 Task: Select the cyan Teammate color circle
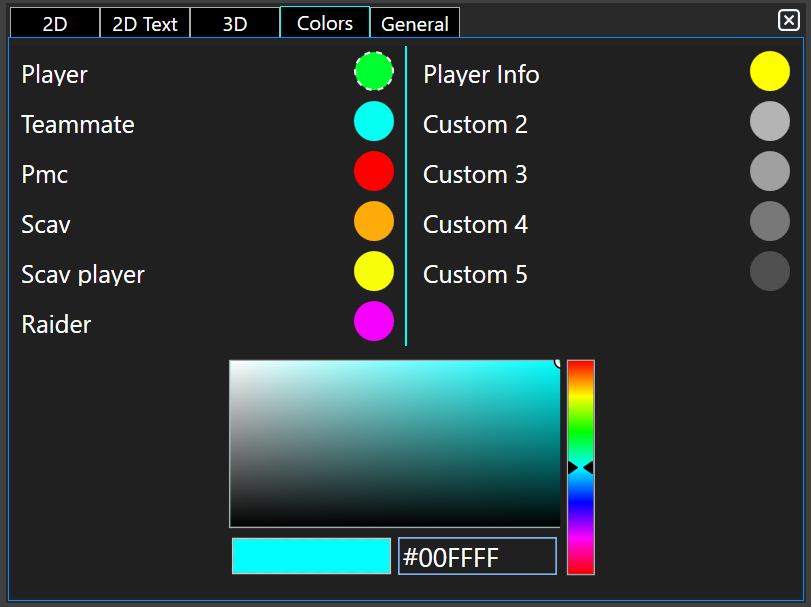(374, 121)
